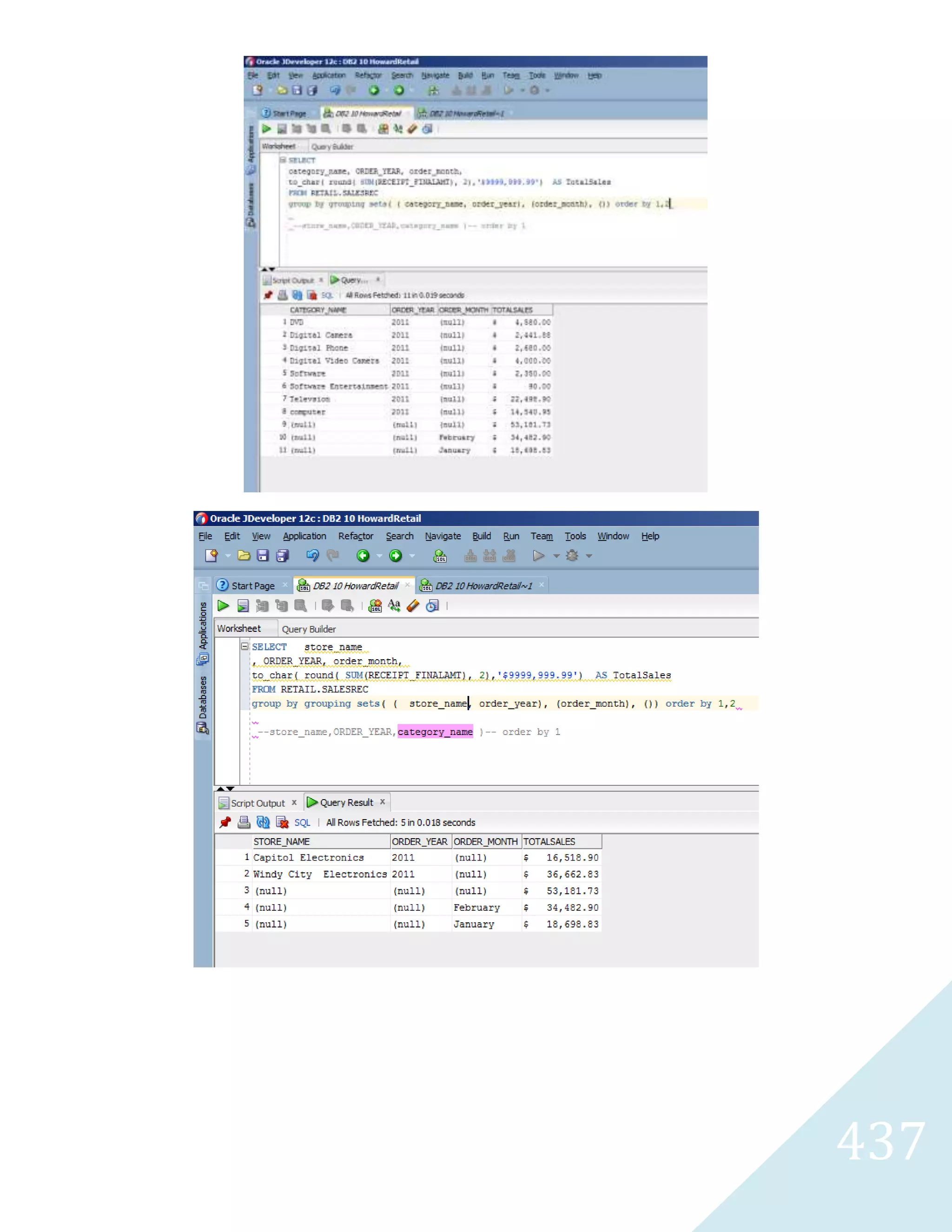Click highlighted category_name text in lower editor
This screenshot has width=952, height=1232.
point(435,732)
